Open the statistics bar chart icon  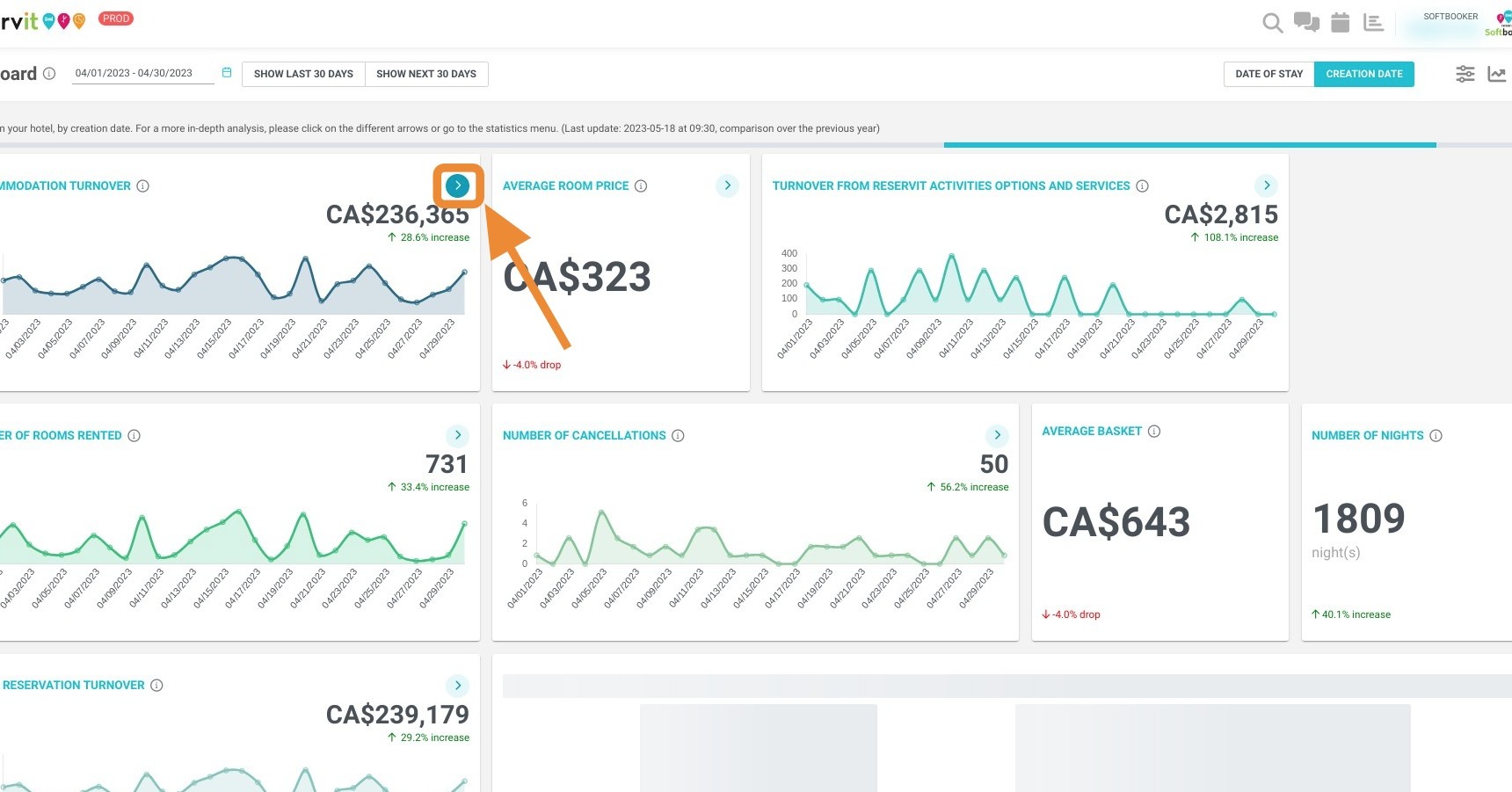pos(1373,22)
